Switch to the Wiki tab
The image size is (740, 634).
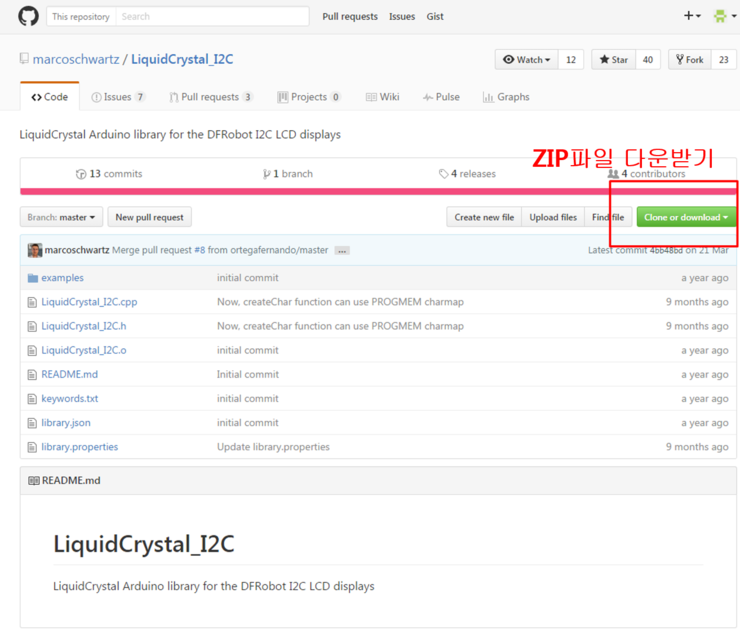pos(383,97)
